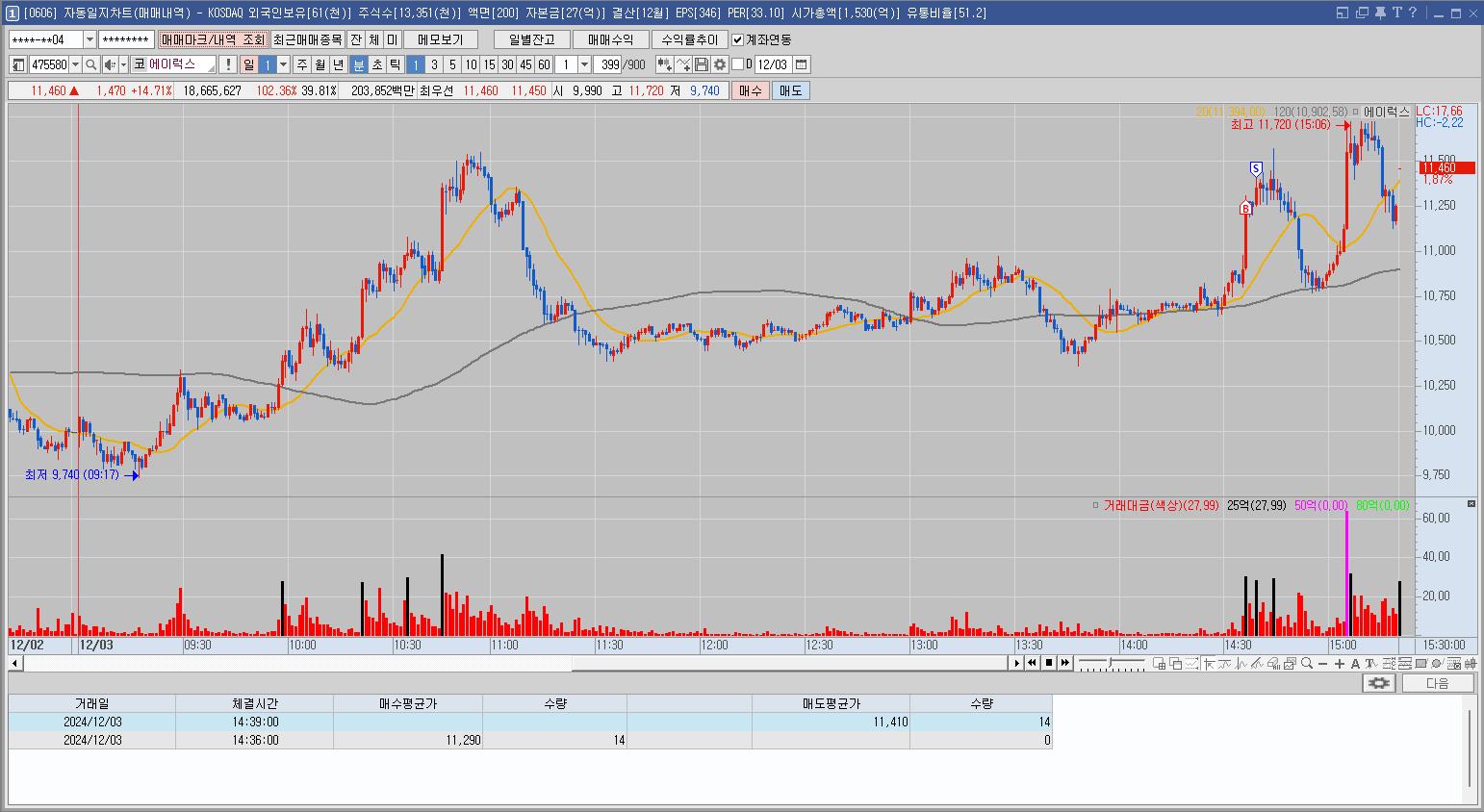This screenshot has height=812, width=1484.
Task: Open the dropdown after the 일 button
Action: click(x=283, y=64)
